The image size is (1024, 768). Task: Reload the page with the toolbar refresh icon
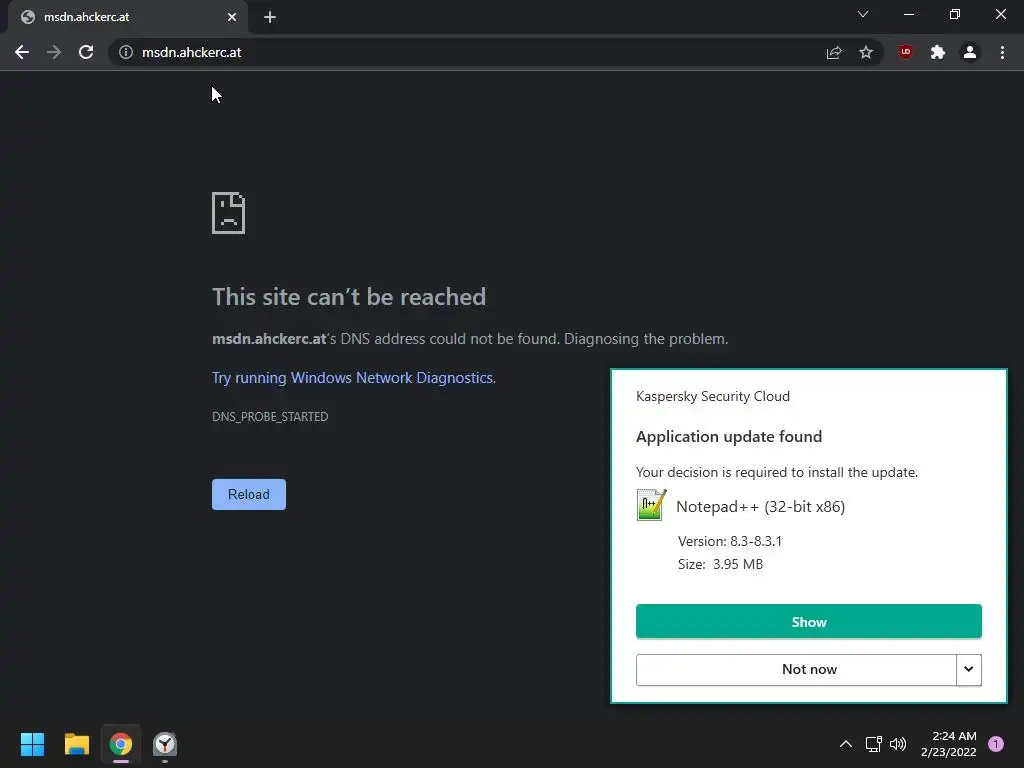(x=86, y=52)
